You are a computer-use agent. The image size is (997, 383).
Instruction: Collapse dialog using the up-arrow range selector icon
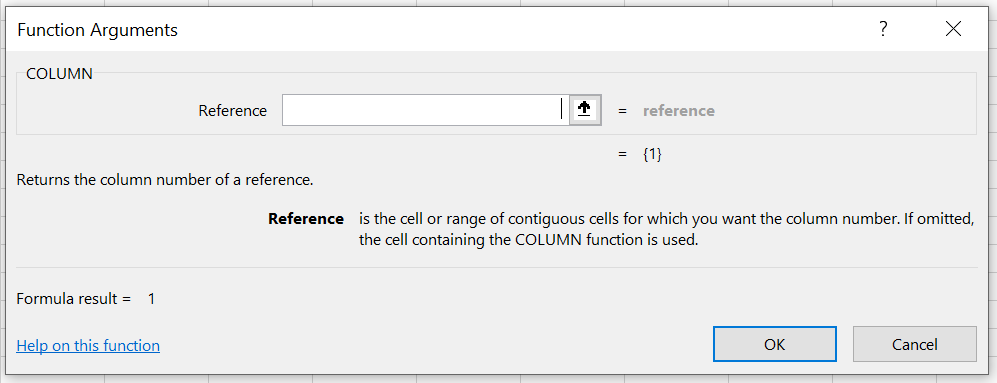585,110
